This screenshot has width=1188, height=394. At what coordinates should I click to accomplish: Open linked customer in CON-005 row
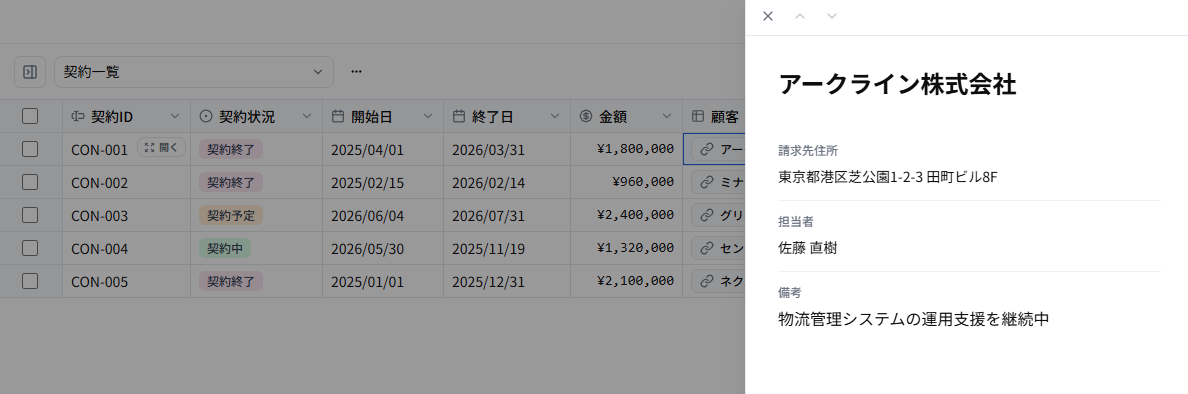(718, 281)
